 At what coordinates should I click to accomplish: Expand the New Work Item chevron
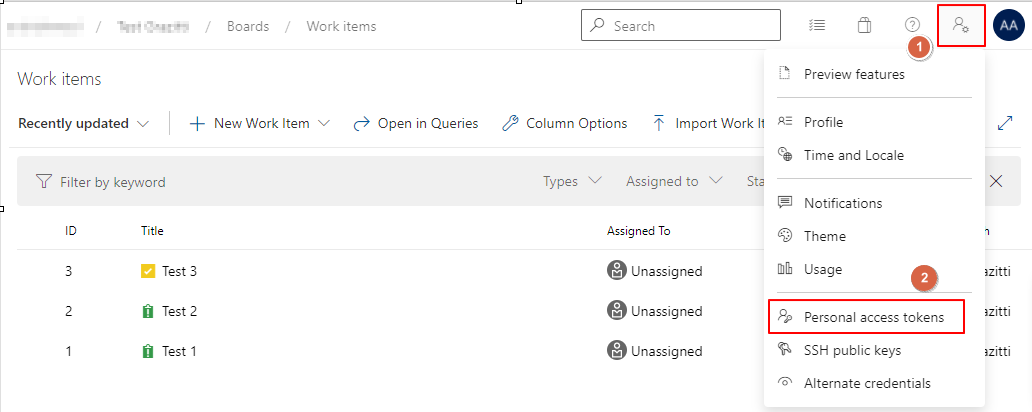(x=324, y=124)
